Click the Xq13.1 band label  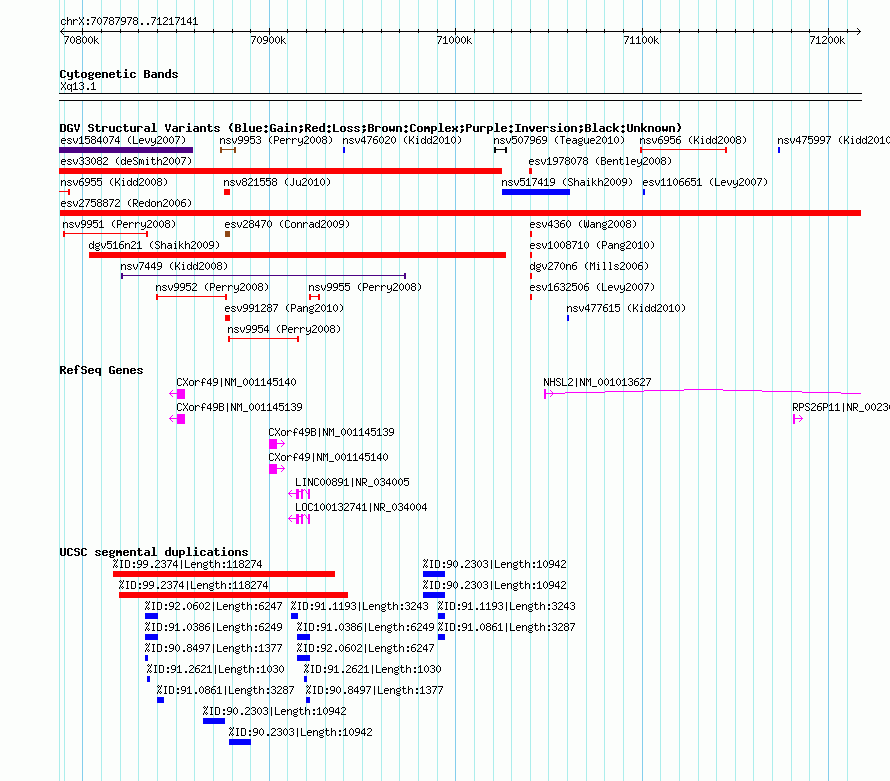click(78, 86)
